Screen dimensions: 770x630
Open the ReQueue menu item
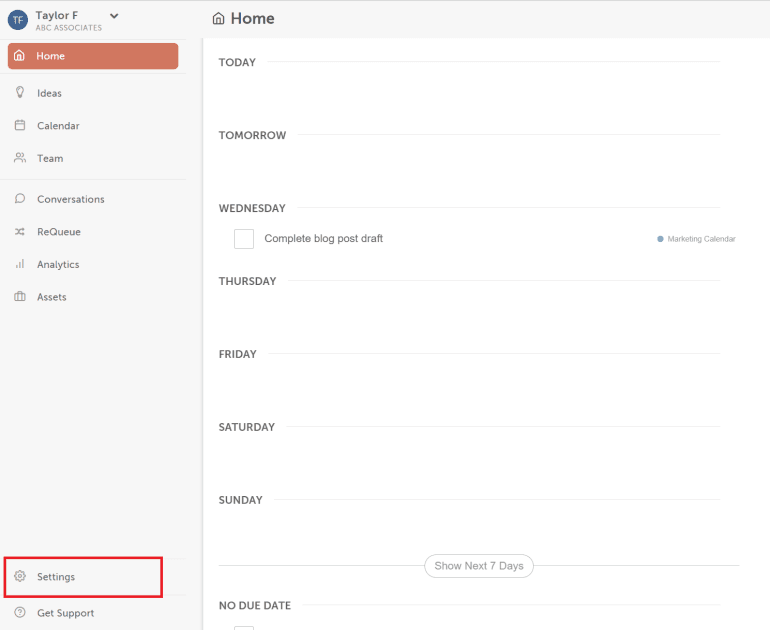[58, 232]
